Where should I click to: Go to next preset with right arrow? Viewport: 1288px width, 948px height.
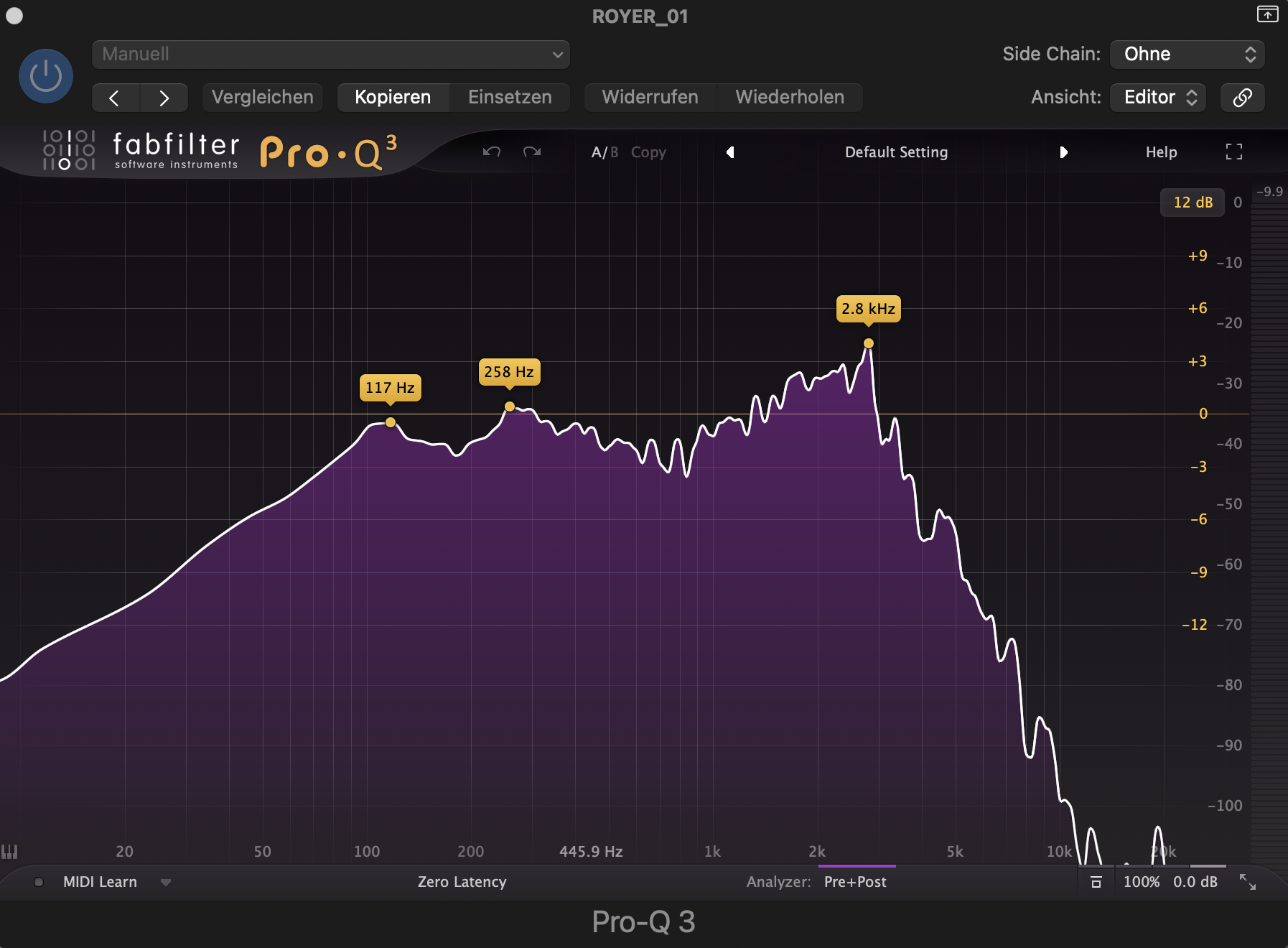(164, 98)
